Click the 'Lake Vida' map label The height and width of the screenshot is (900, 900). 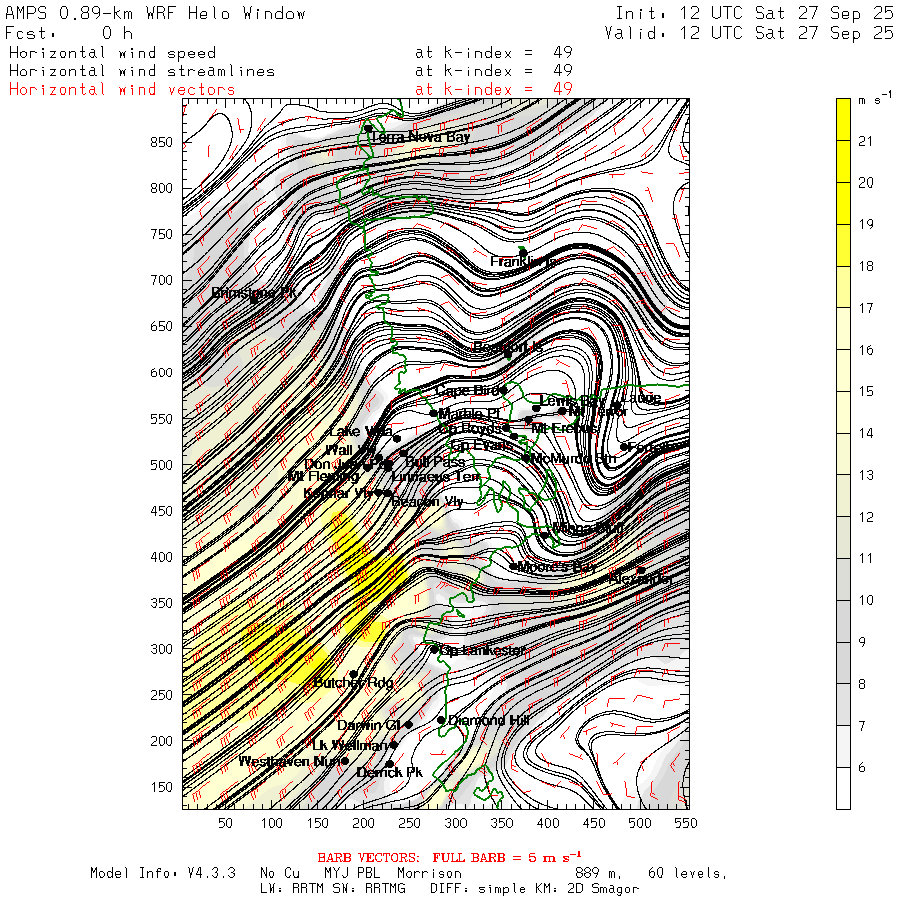point(361,432)
